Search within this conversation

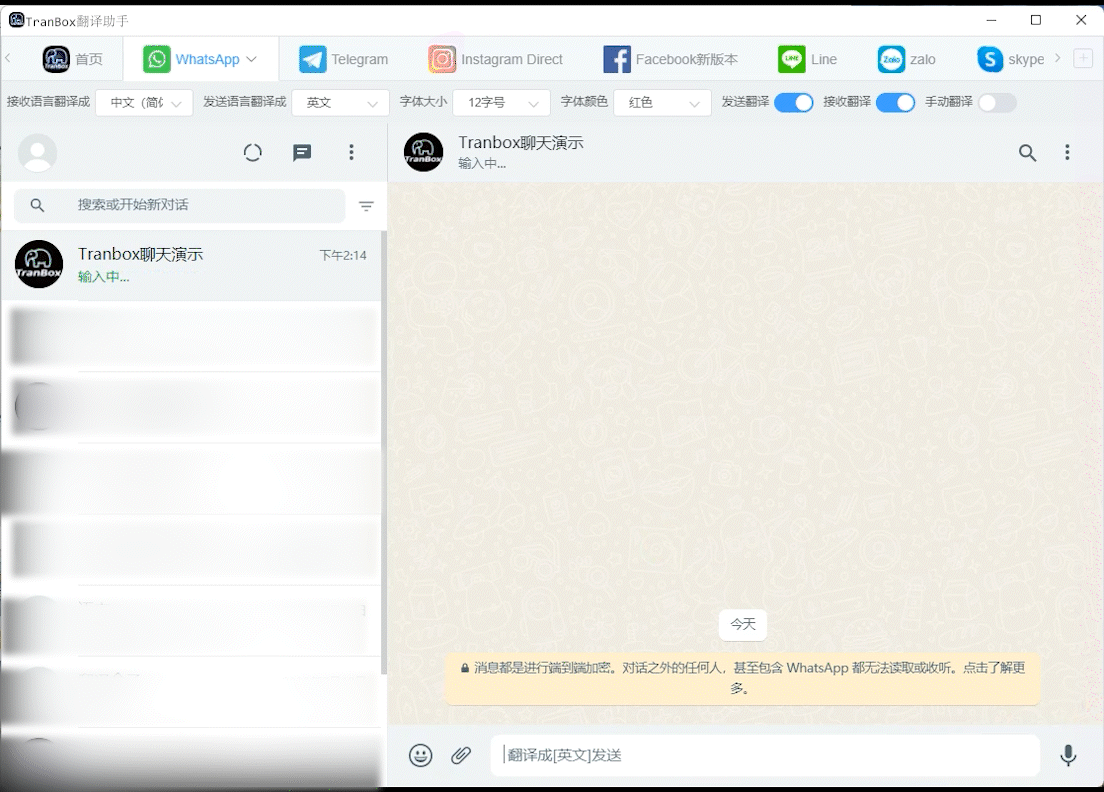tap(1027, 153)
